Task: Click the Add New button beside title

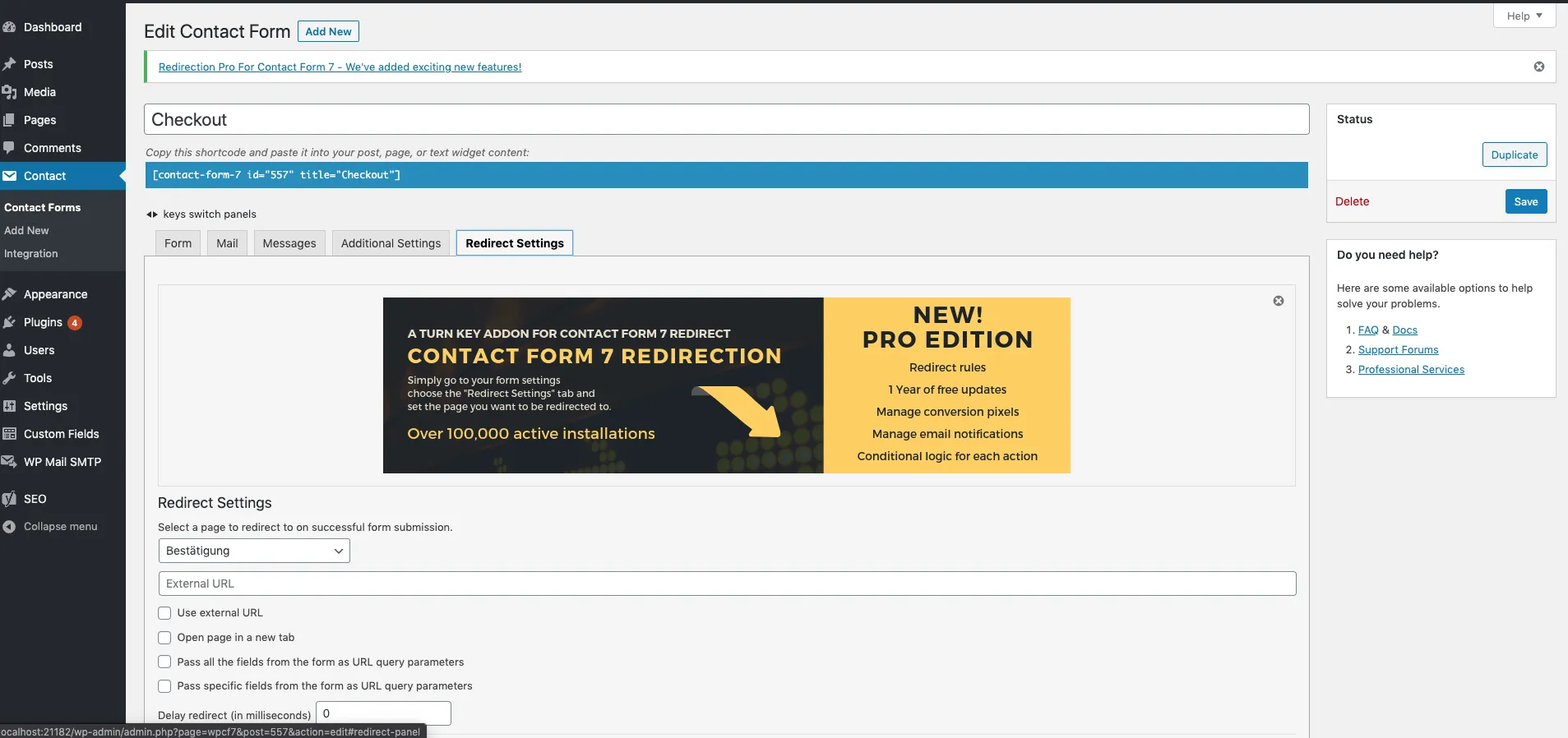Action: point(328,31)
